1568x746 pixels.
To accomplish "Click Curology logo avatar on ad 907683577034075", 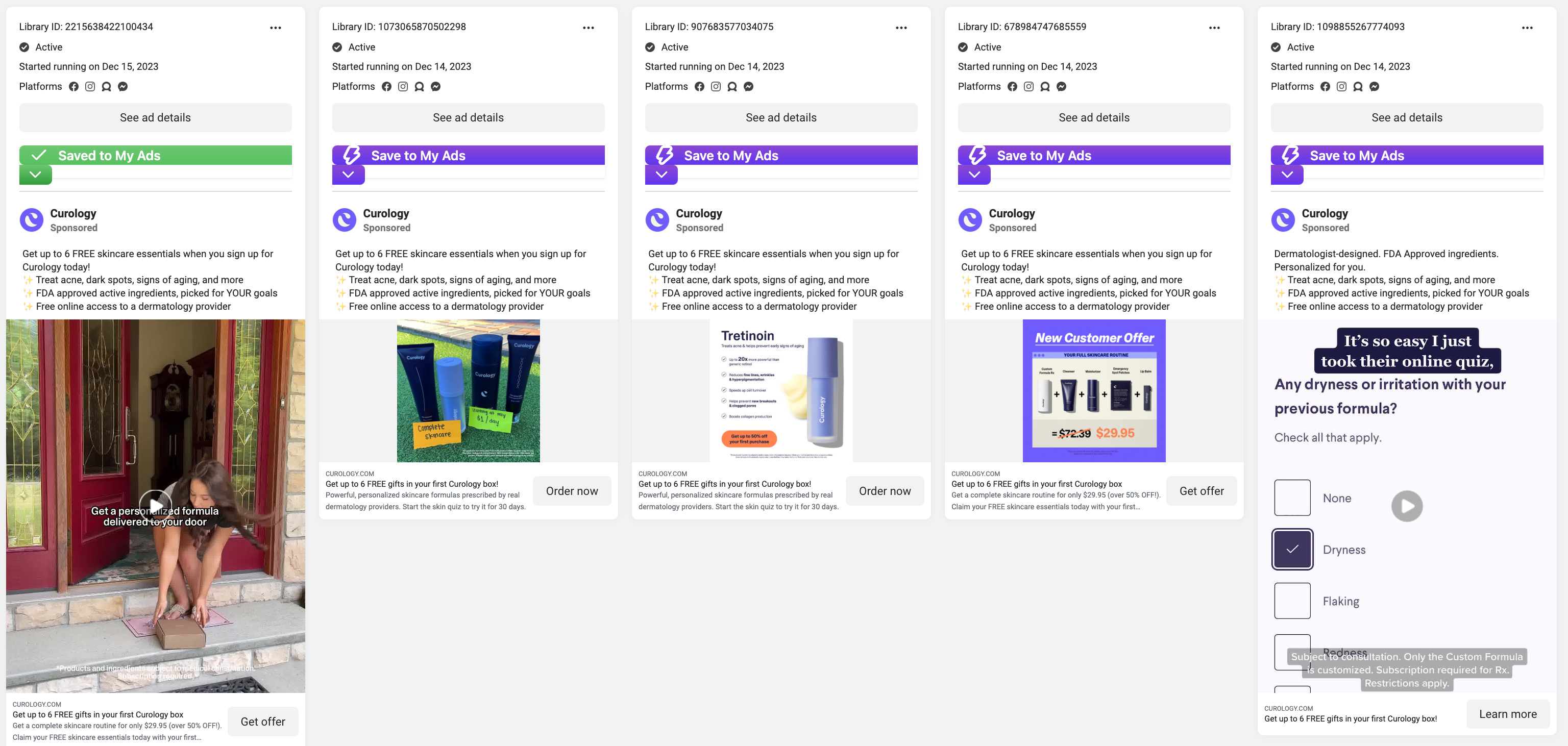I will tap(657, 219).
